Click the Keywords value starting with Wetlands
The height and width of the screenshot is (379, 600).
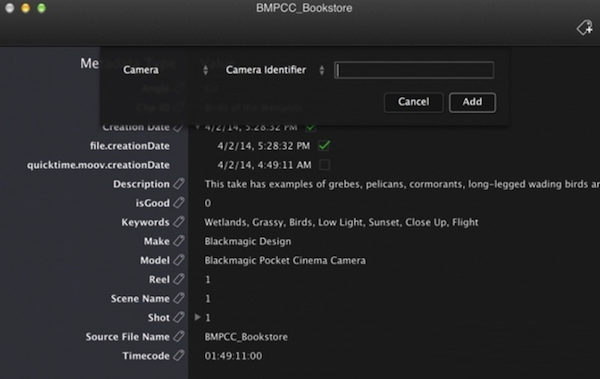coord(341,222)
